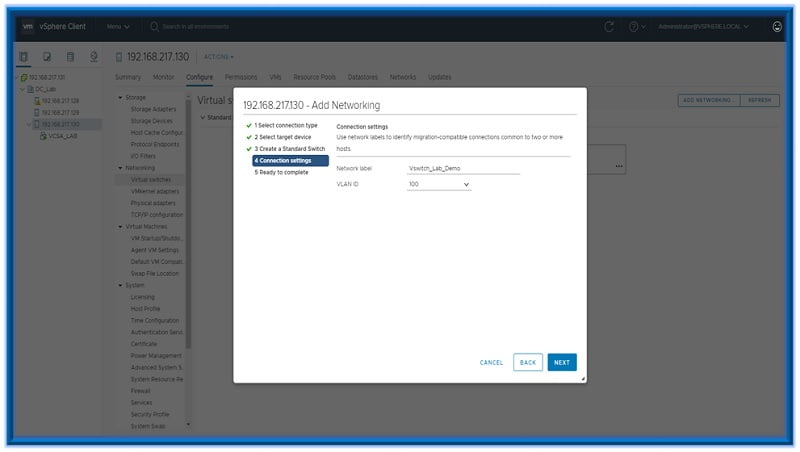Screen dimensions: 800x452
Task: Switch to VMs and Templates inventory icon
Action: [x=48, y=56]
